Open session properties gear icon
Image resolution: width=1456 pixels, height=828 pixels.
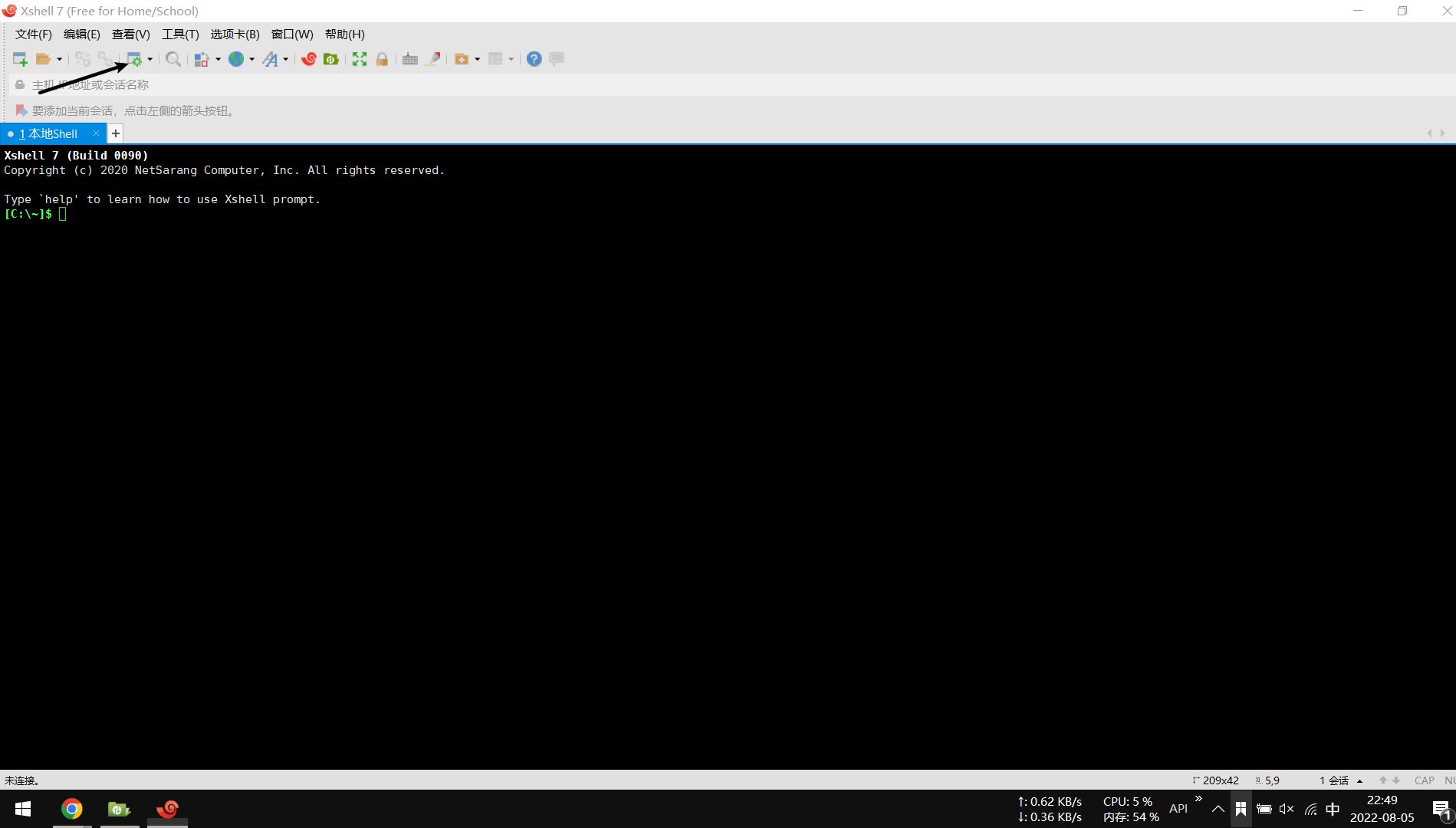coord(134,59)
